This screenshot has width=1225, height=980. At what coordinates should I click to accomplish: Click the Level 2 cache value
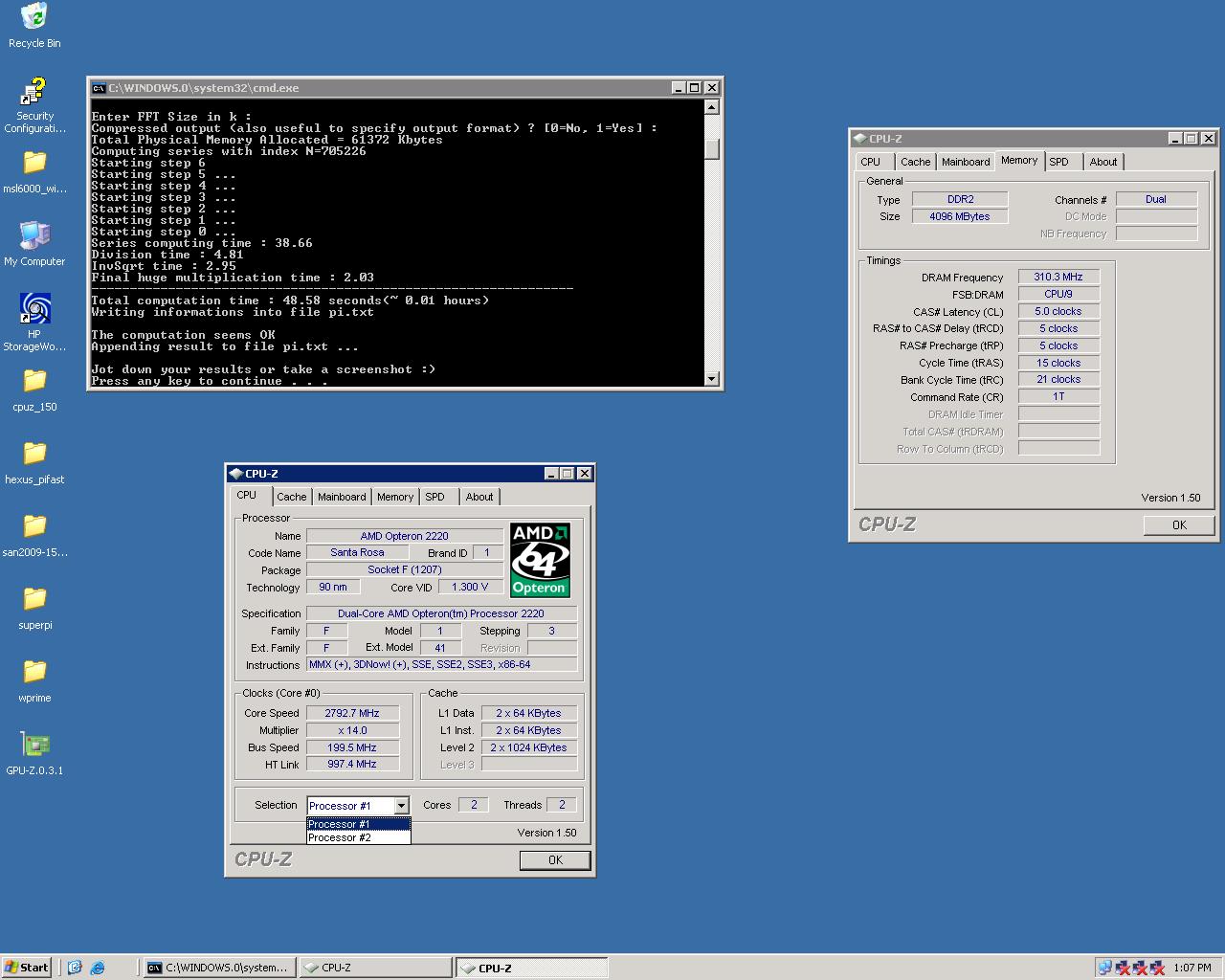point(529,747)
